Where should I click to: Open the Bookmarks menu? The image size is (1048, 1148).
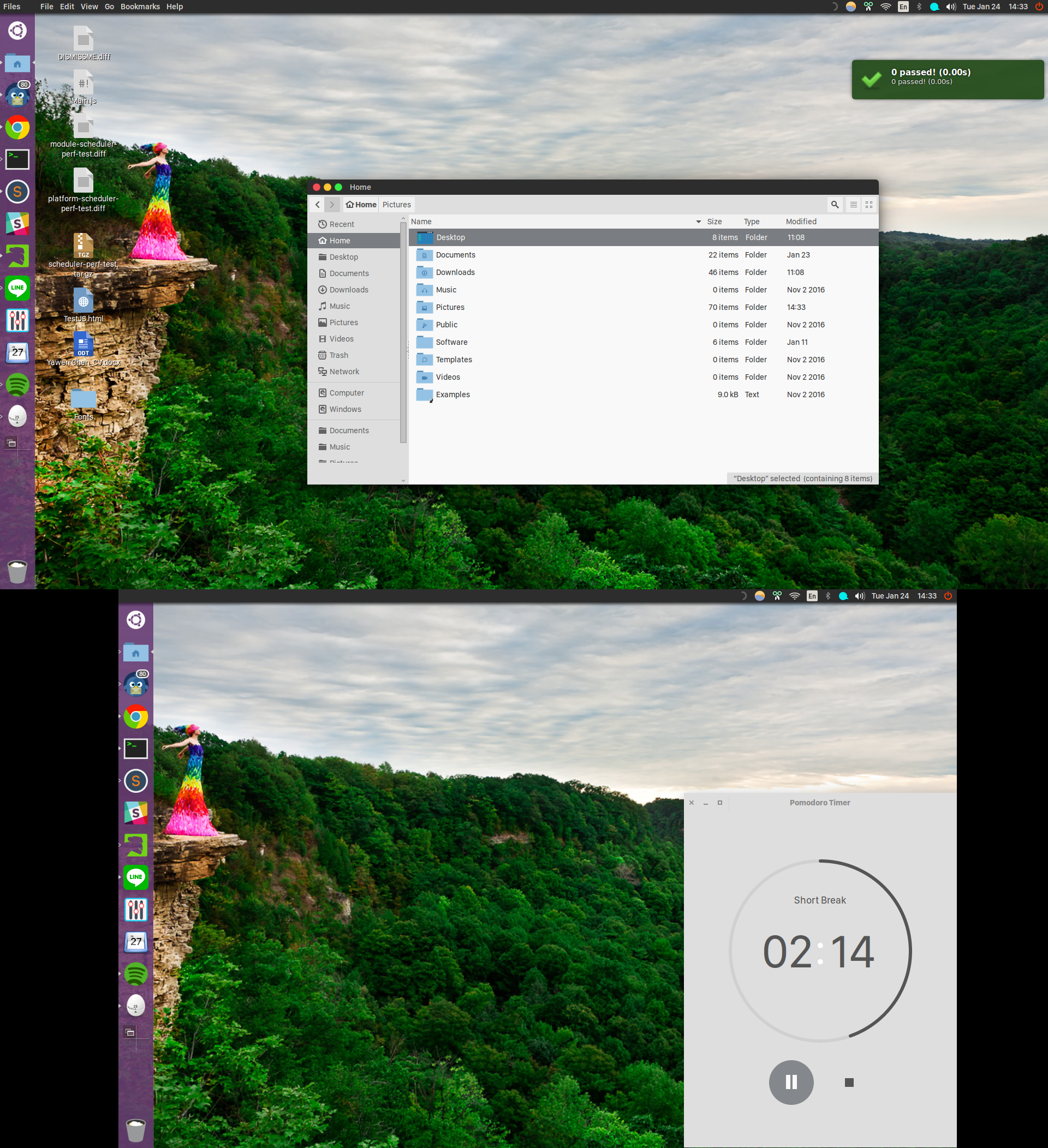point(140,7)
